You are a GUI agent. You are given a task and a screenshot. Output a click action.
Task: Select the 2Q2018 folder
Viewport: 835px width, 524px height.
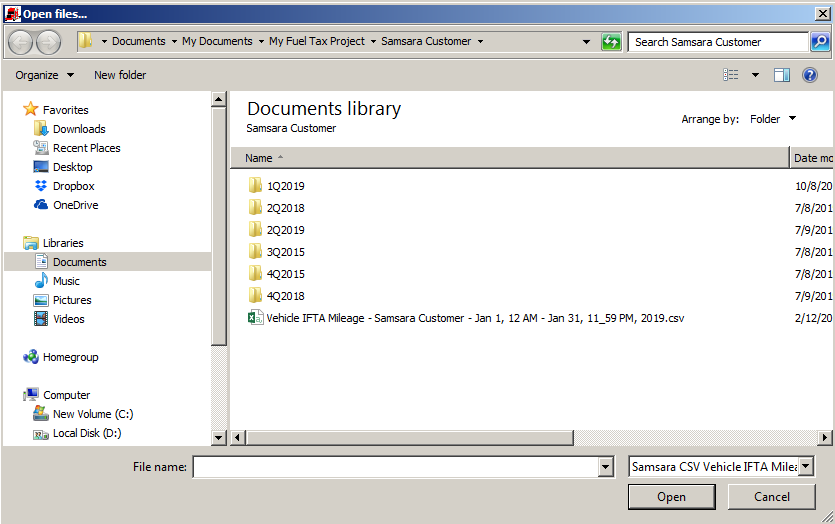tap(285, 208)
